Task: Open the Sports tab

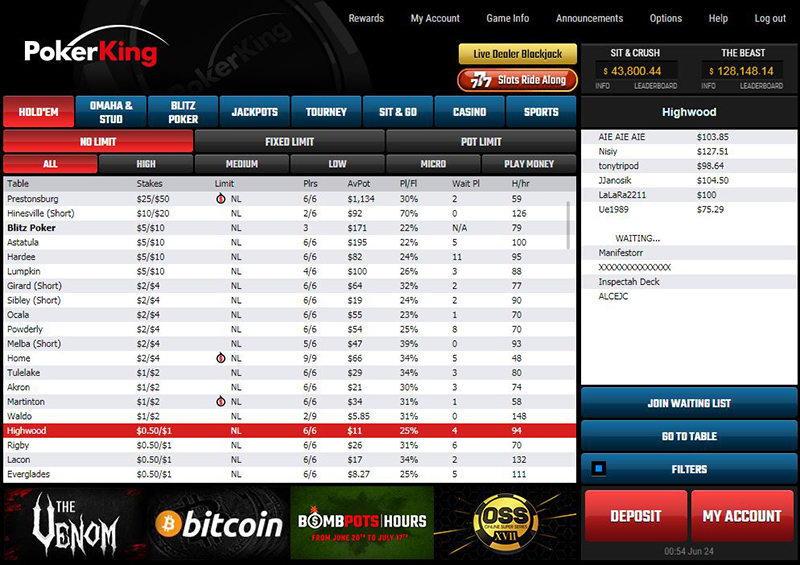Action: [541, 112]
